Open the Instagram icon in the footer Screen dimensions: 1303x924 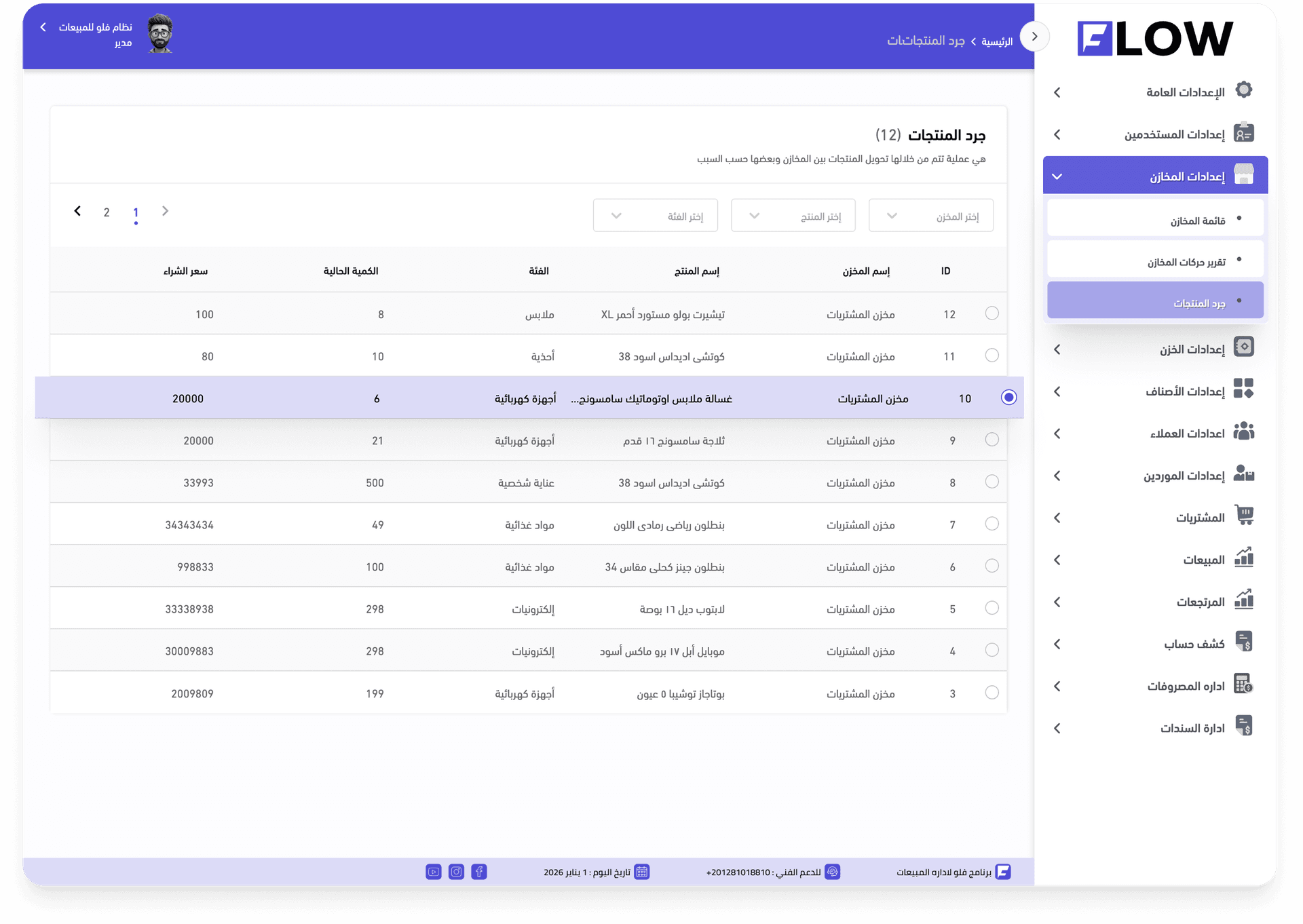[456, 872]
